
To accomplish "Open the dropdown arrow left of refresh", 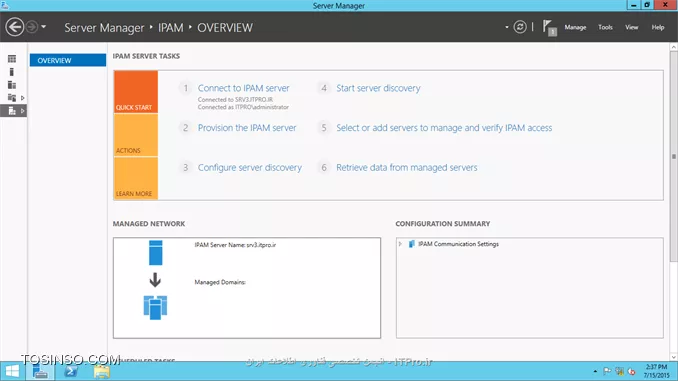I will [507, 27].
